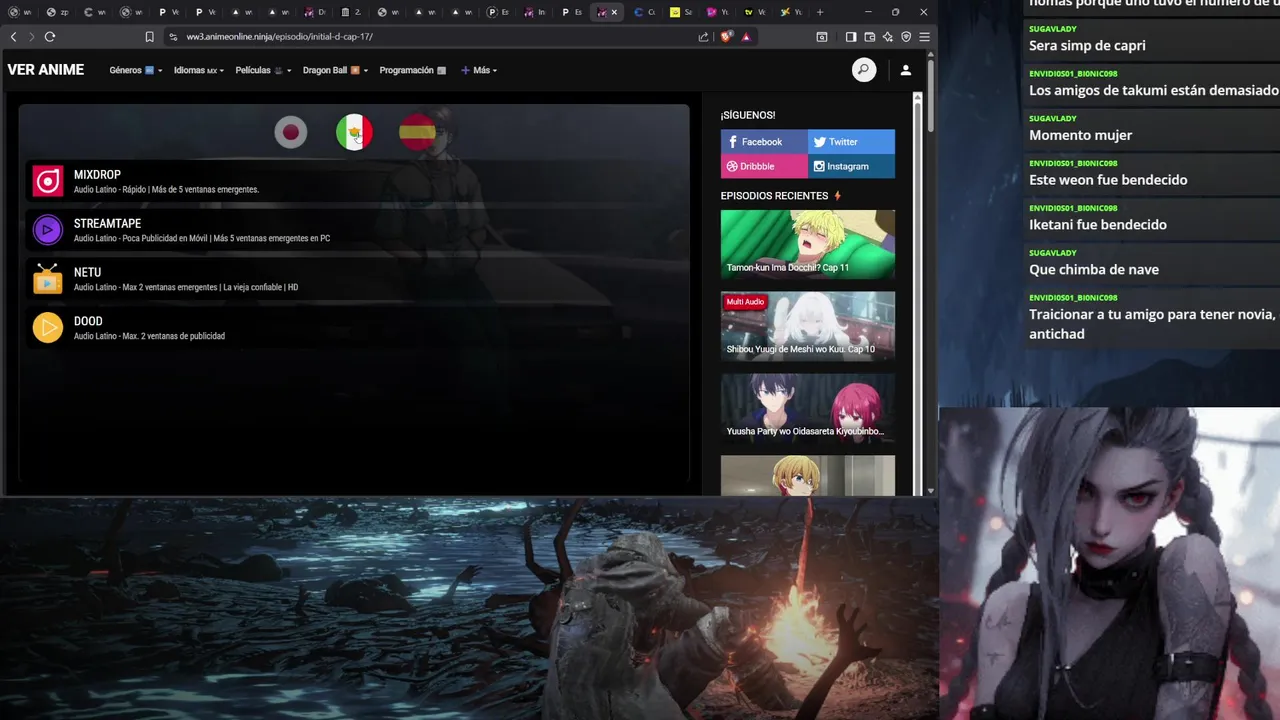Viewport: 1280px width, 720px height.
Task: Open the site settings icon in address bar
Action: click(x=173, y=37)
